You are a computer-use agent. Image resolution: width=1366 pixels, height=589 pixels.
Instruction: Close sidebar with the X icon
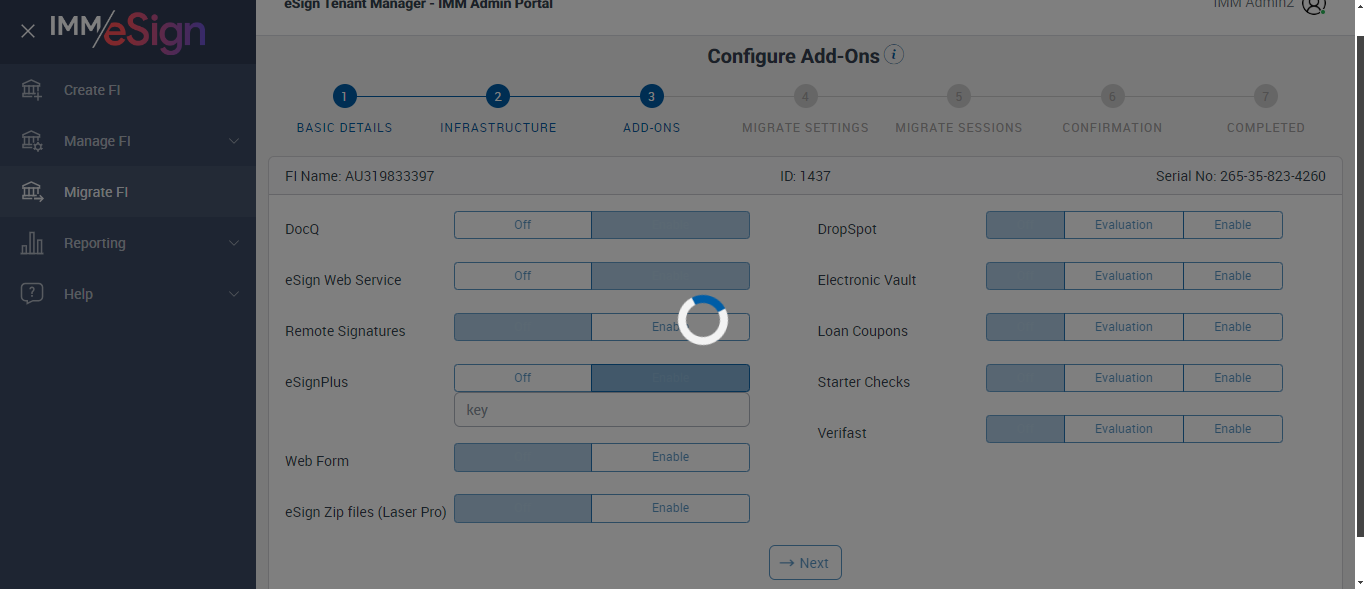28,31
